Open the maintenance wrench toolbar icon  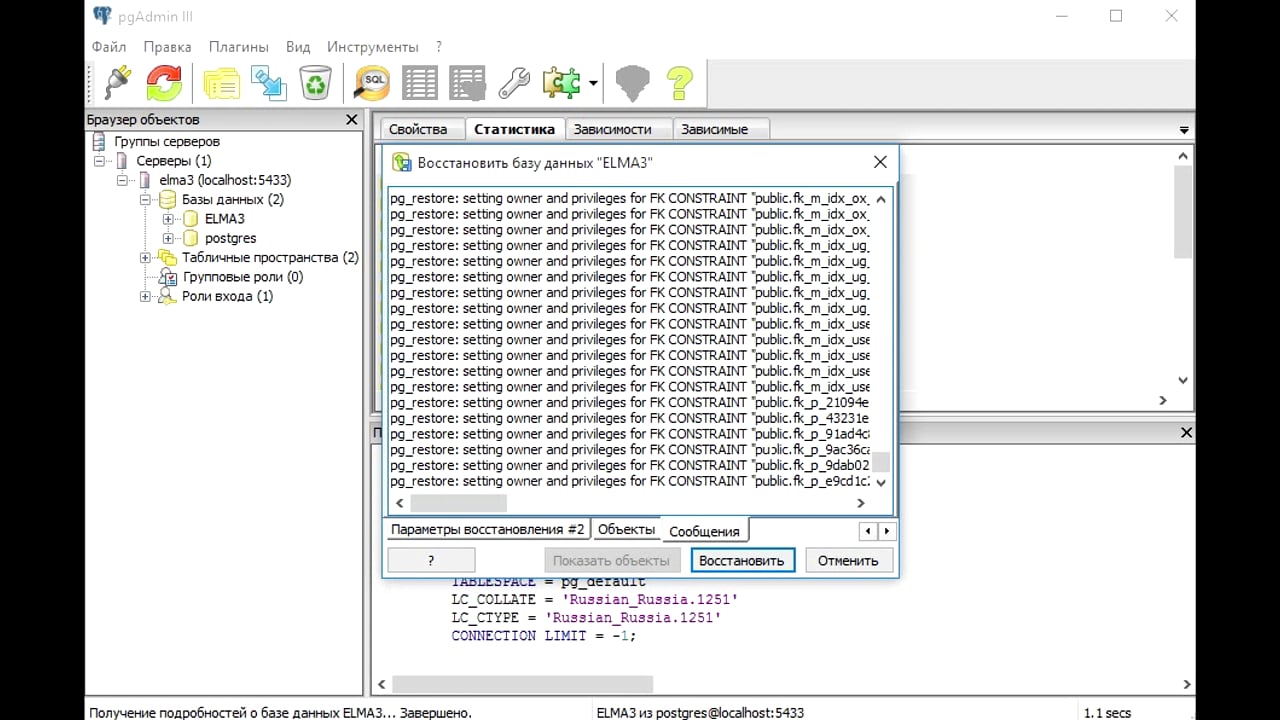click(514, 83)
